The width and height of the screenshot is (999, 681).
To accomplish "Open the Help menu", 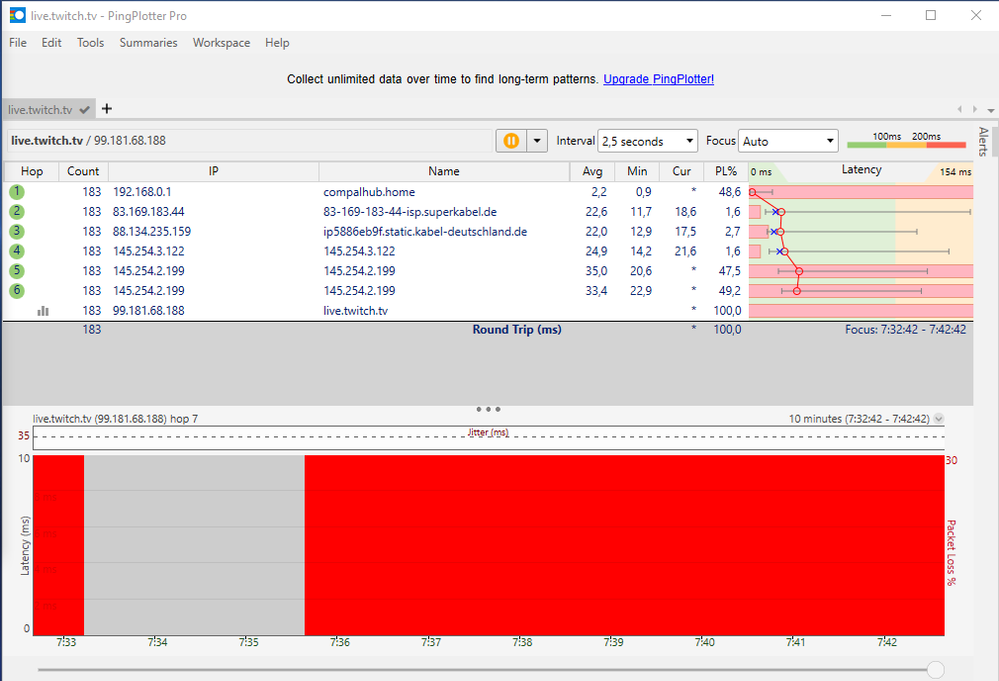I will [277, 43].
